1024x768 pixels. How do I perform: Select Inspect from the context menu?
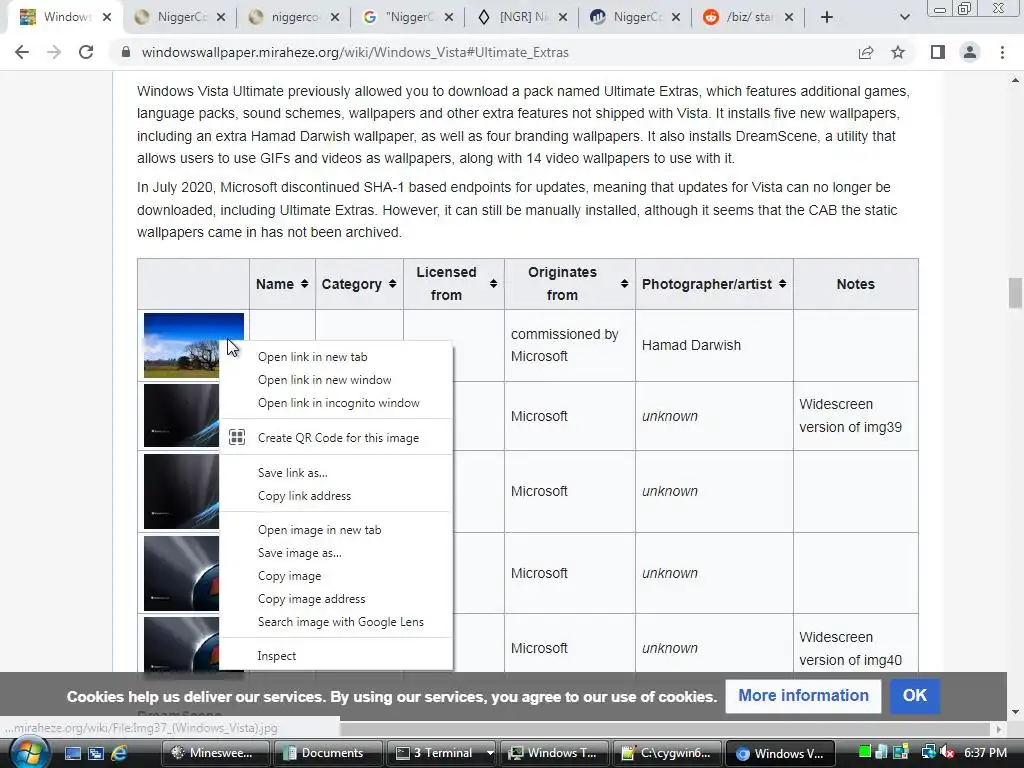pyautogui.click(x=336, y=656)
